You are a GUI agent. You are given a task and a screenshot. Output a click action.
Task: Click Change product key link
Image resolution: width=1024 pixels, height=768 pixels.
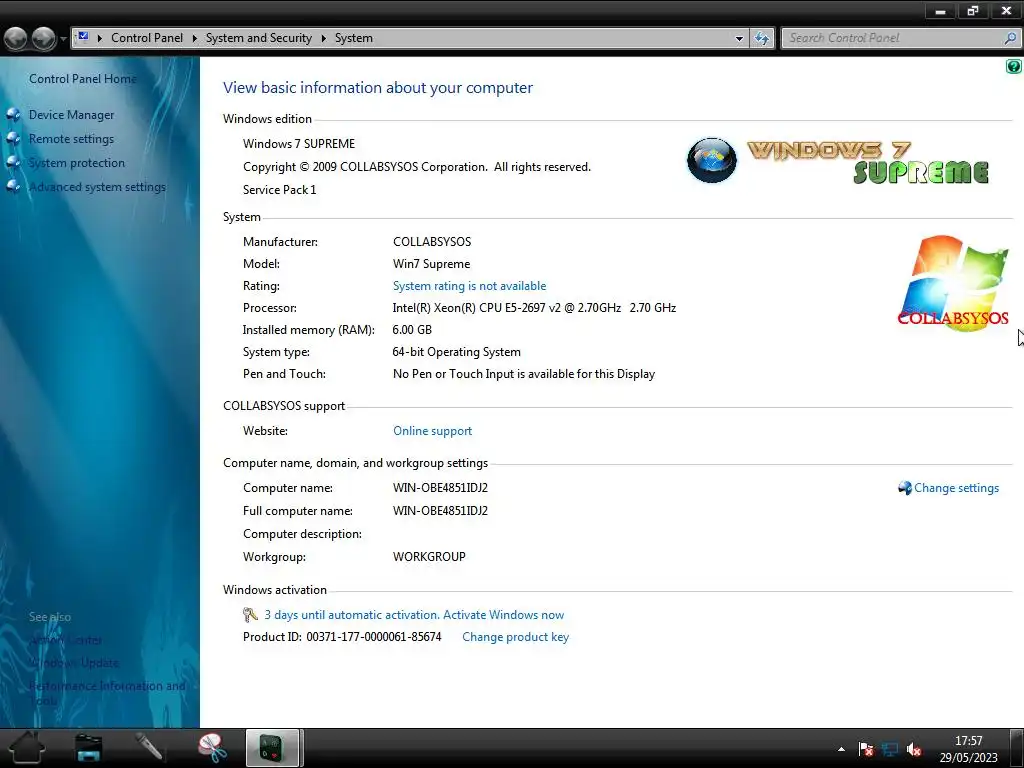click(515, 637)
